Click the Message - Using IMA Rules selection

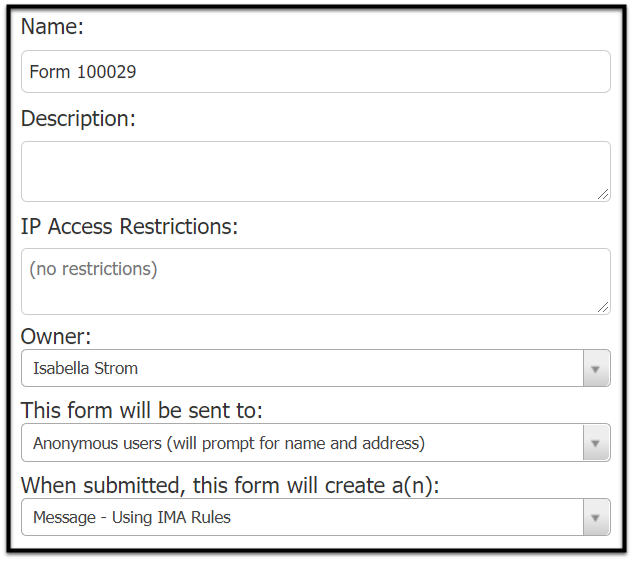pyautogui.click(x=132, y=517)
